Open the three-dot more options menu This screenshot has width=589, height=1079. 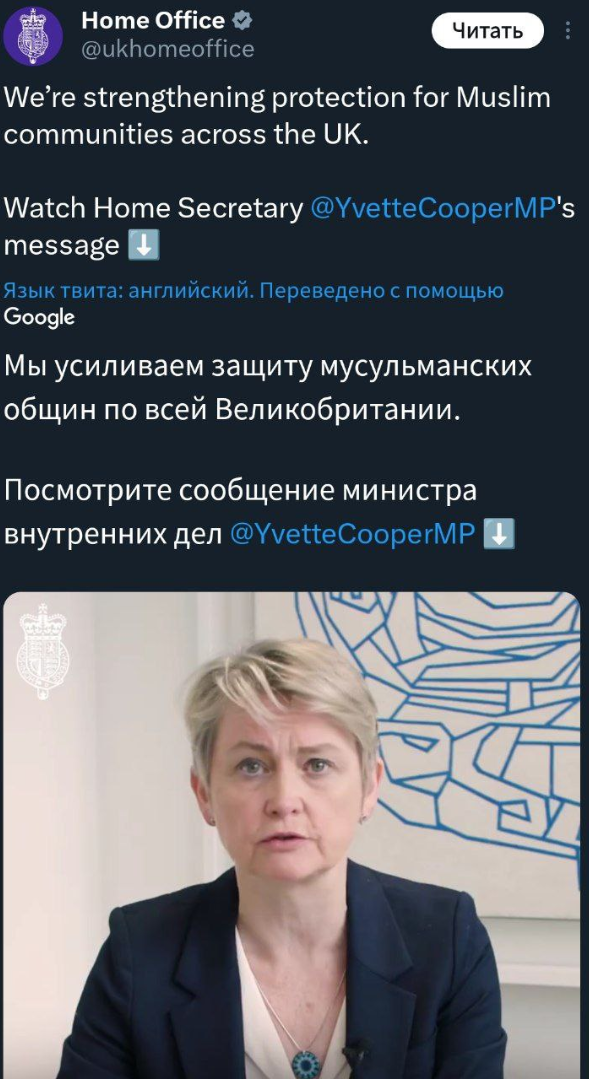coord(567,31)
